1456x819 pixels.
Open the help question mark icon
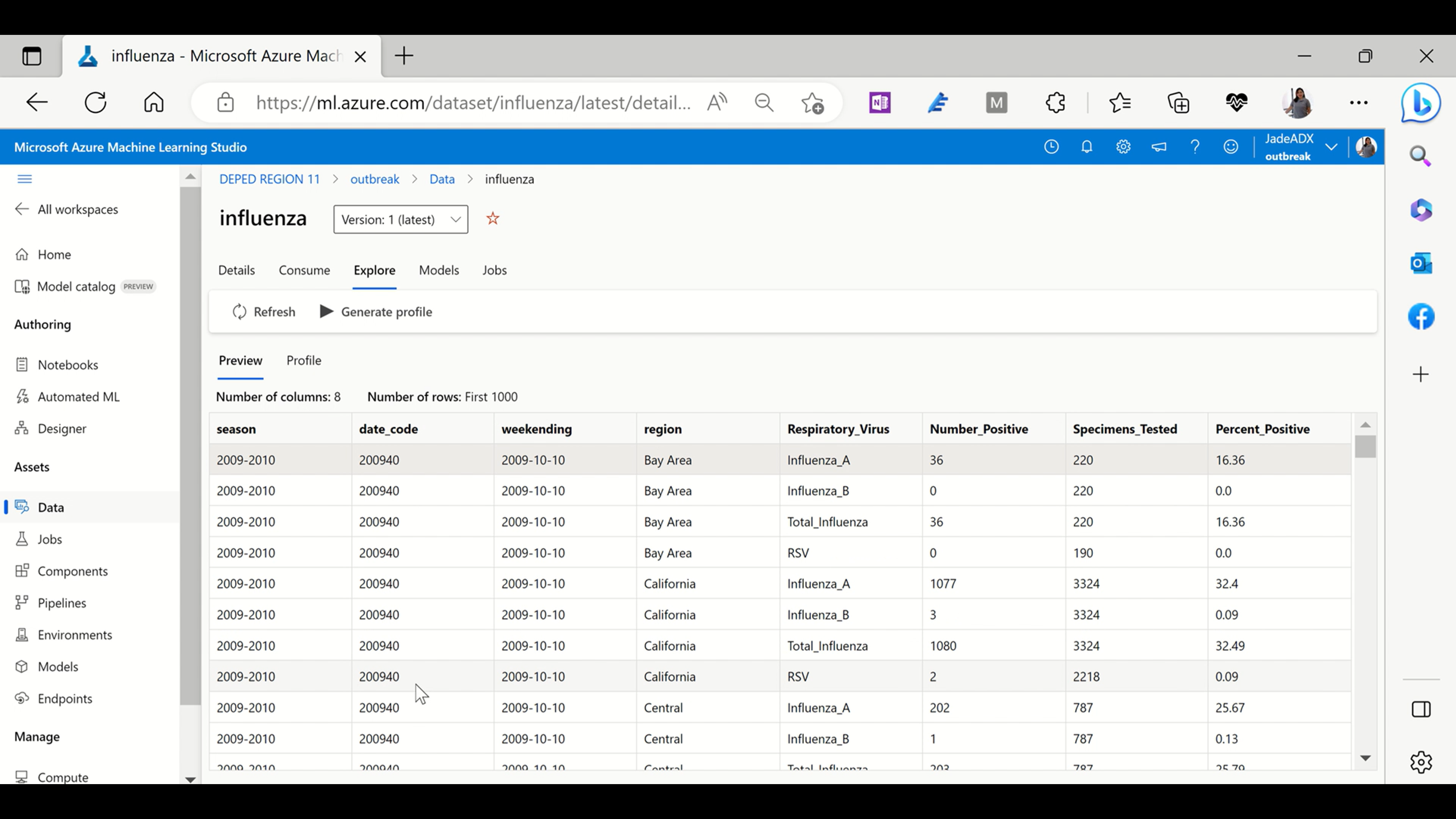[1194, 147]
